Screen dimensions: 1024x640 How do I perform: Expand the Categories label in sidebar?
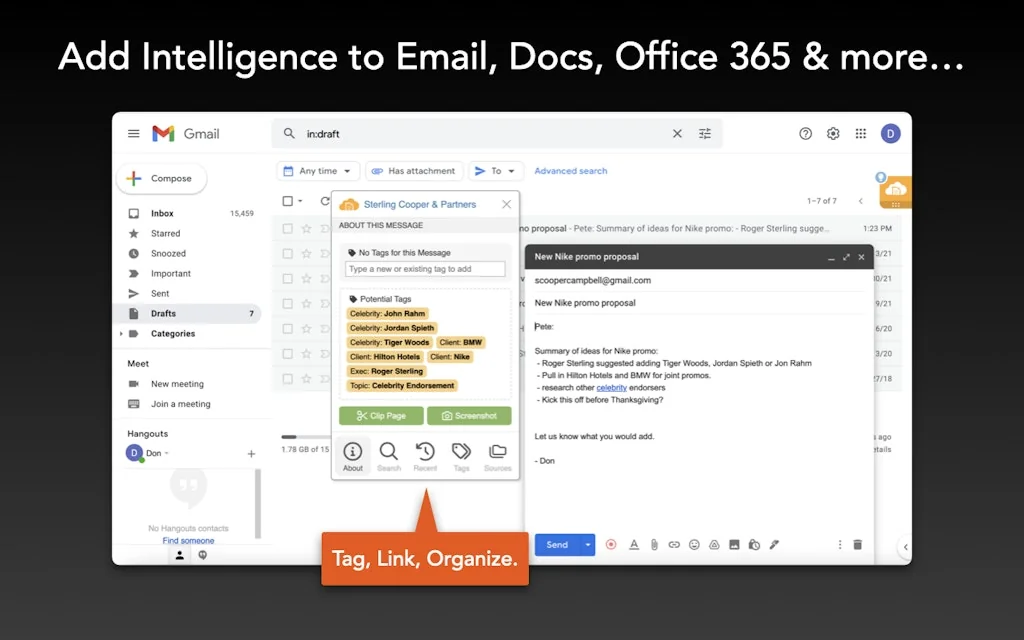point(121,334)
